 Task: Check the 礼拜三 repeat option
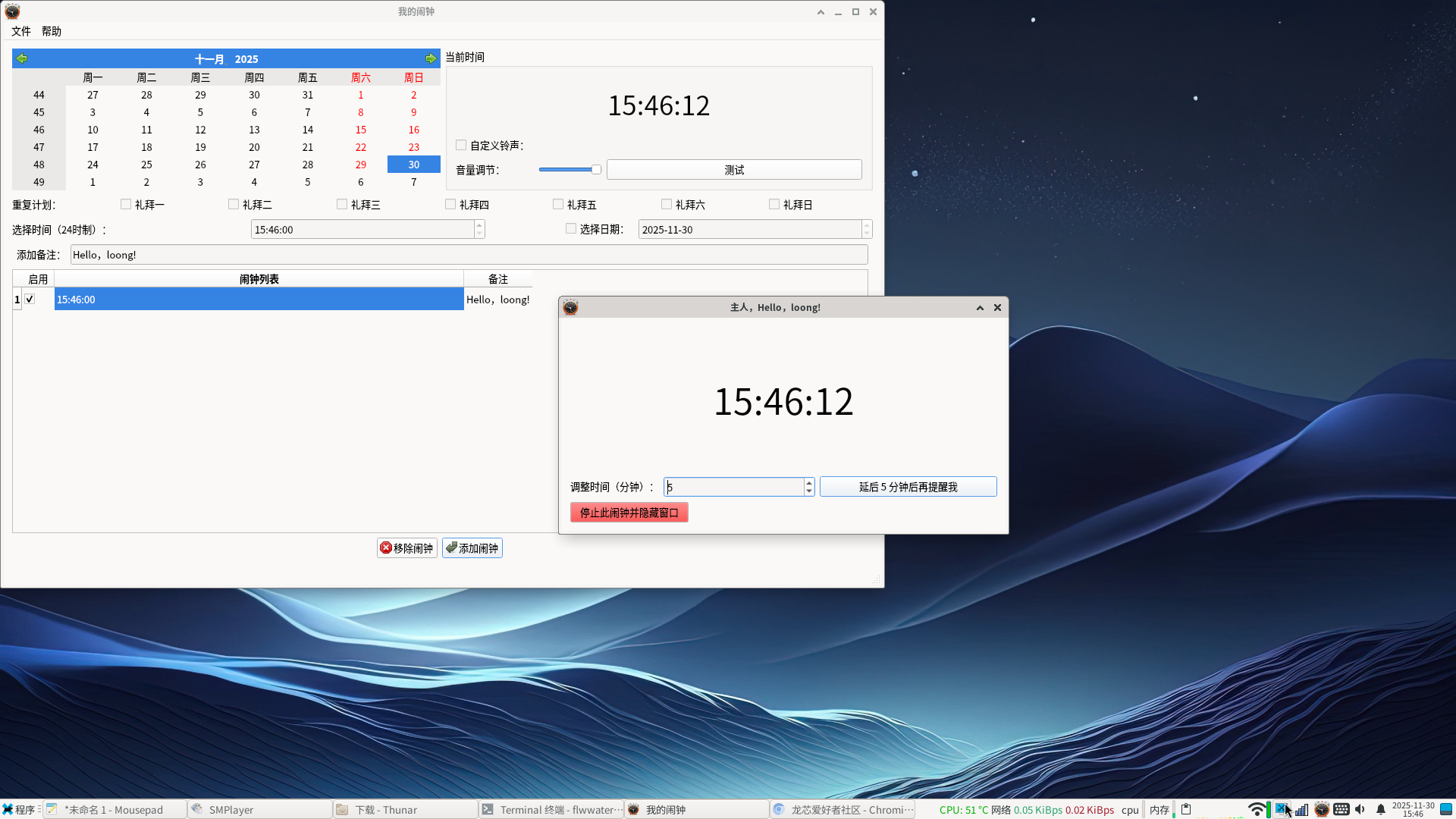(x=342, y=204)
